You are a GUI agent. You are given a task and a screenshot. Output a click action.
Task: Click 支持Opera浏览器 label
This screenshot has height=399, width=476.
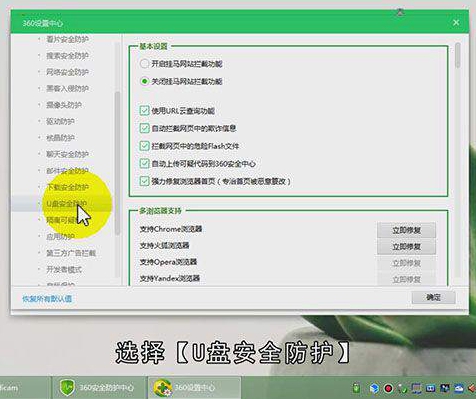click(x=168, y=262)
